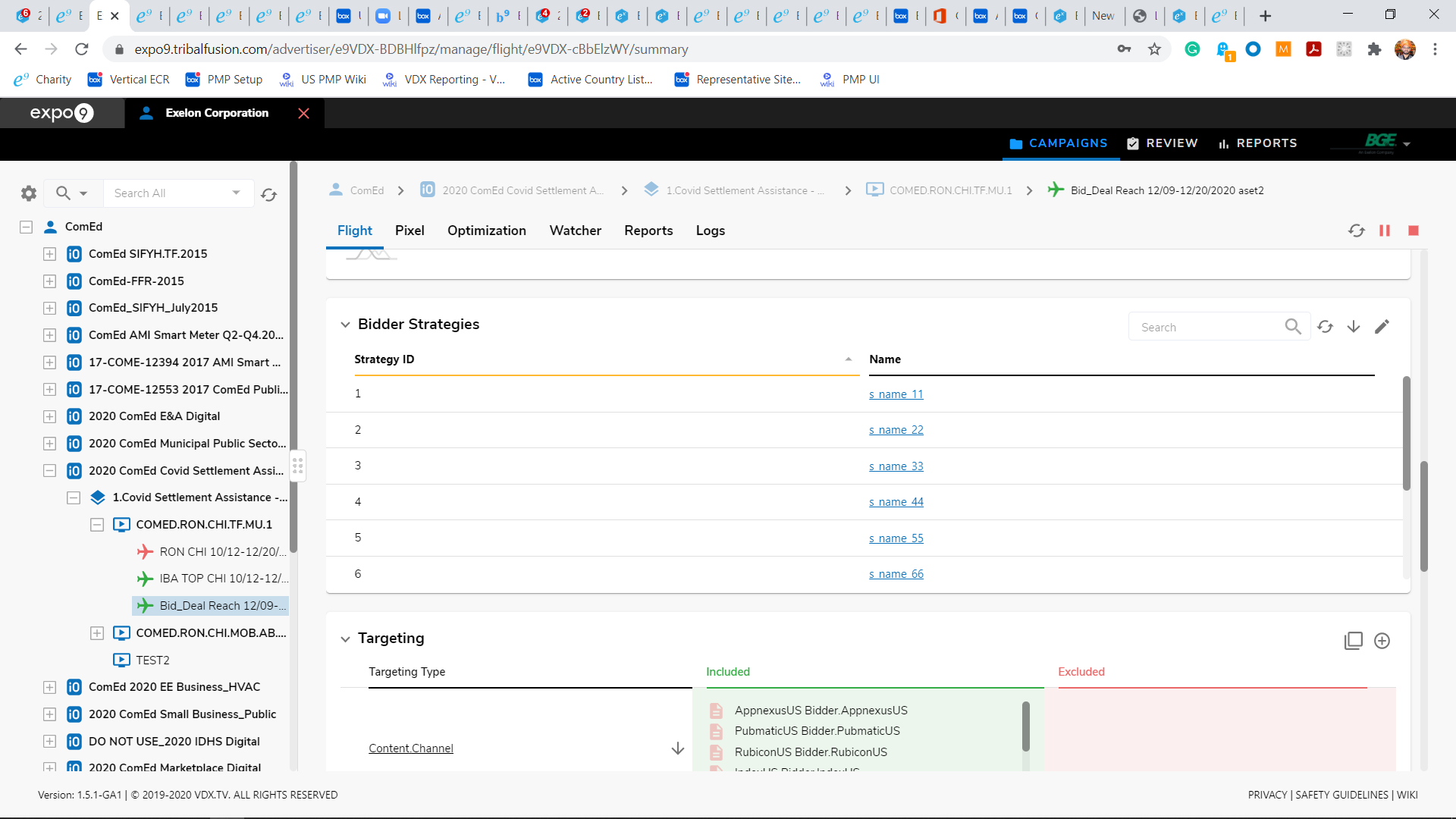Collapse the ComEd root tree node
The image size is (1456, 819).
(27, 227)
